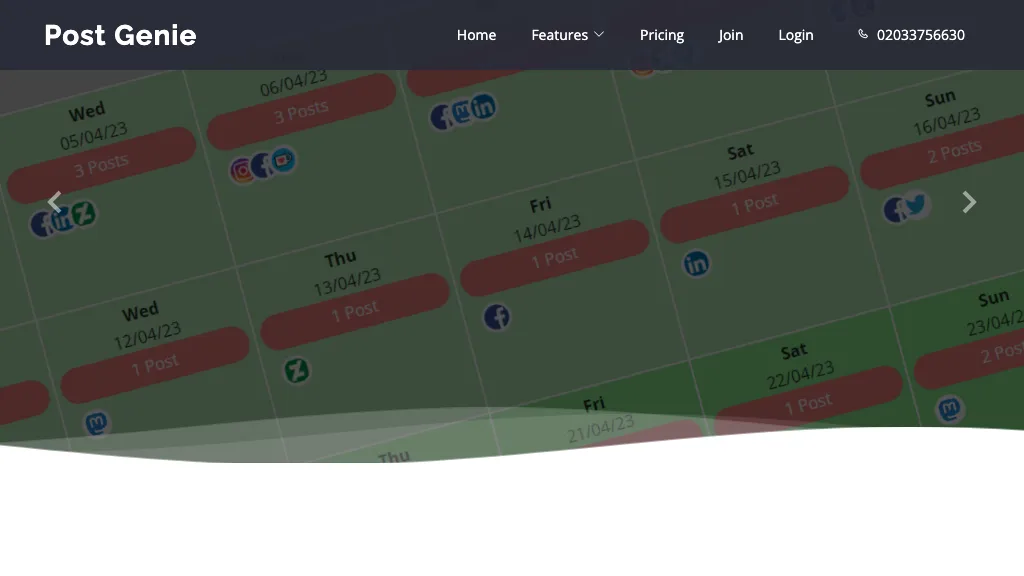Show the previous carousel slide
The image size is (1024, 576).
(x=55, y=202)
